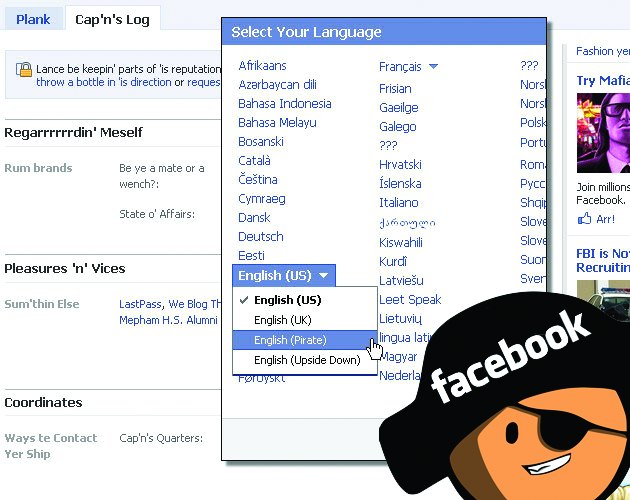The height and width of the screenshot is (500, 630).
Task: Open the Try Mafia ad thumbnail
Action: [x=603, y=133]
